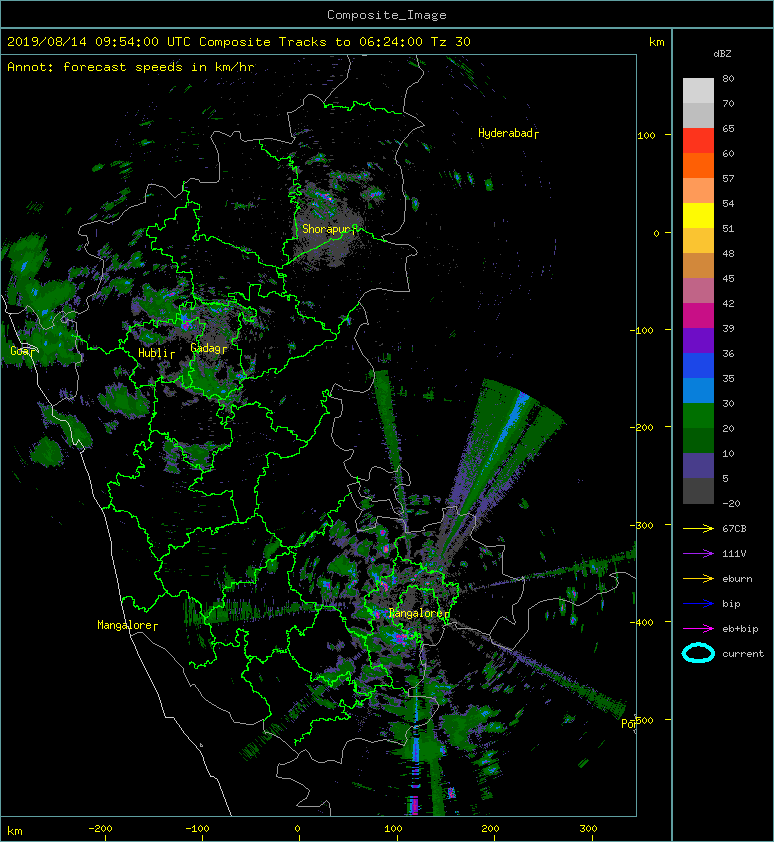Click the magenta 39-42 dBZ swatch
Image resolution: width=774 pixels, height=842 pixels.
coord(698,315)
